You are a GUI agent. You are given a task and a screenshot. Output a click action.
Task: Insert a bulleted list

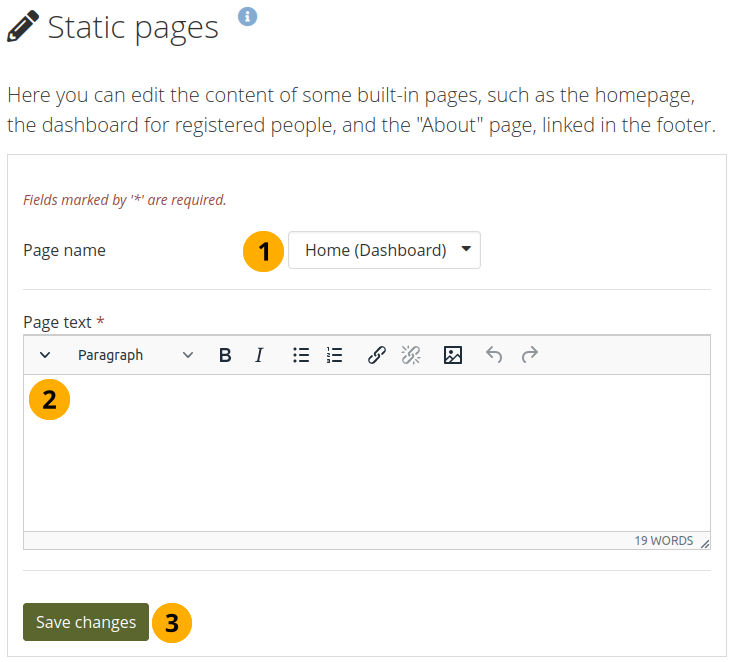300,355
